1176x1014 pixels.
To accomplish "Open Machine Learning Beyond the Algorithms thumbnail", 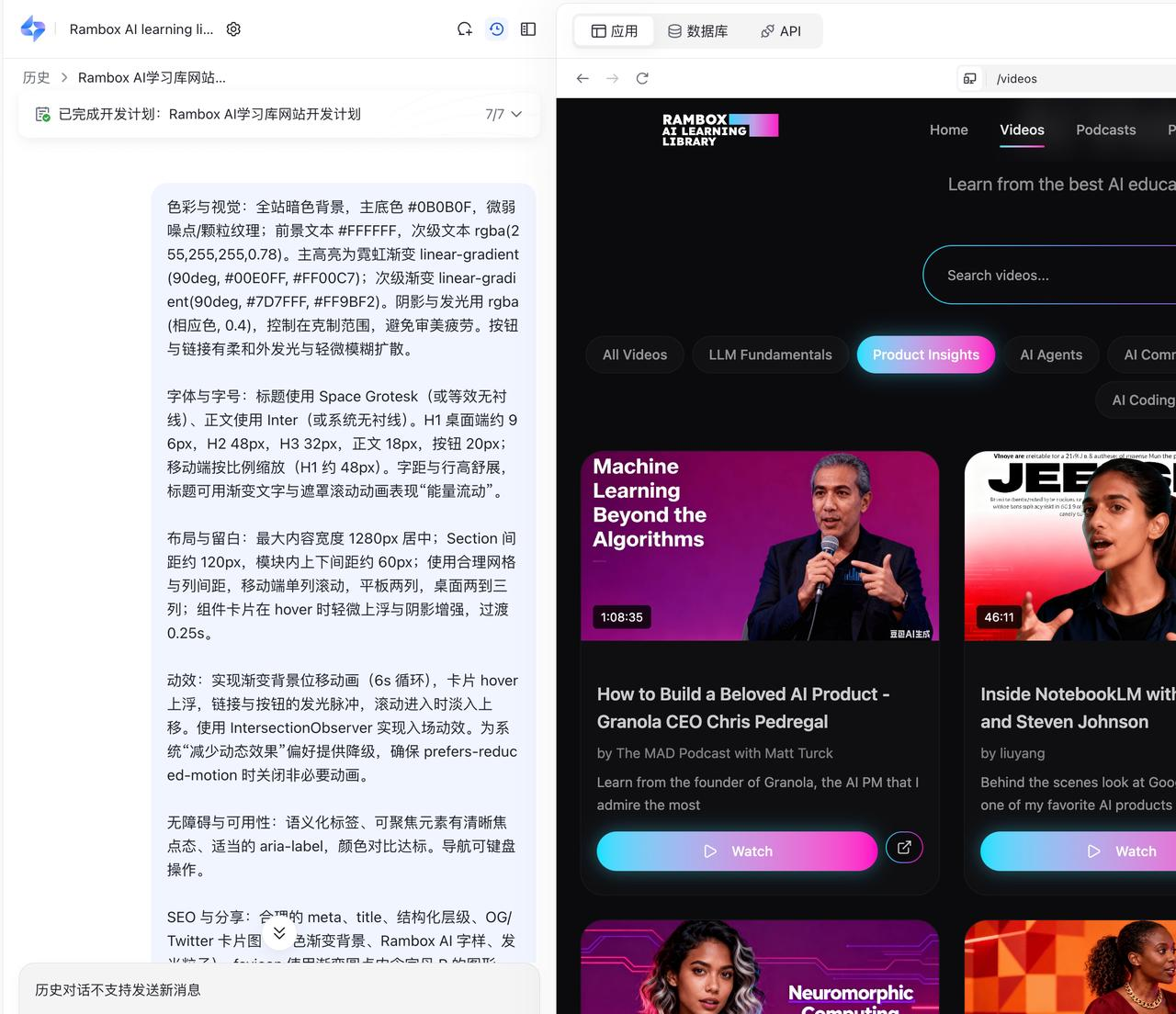I will pyautogui.click(x=760, y=546).
